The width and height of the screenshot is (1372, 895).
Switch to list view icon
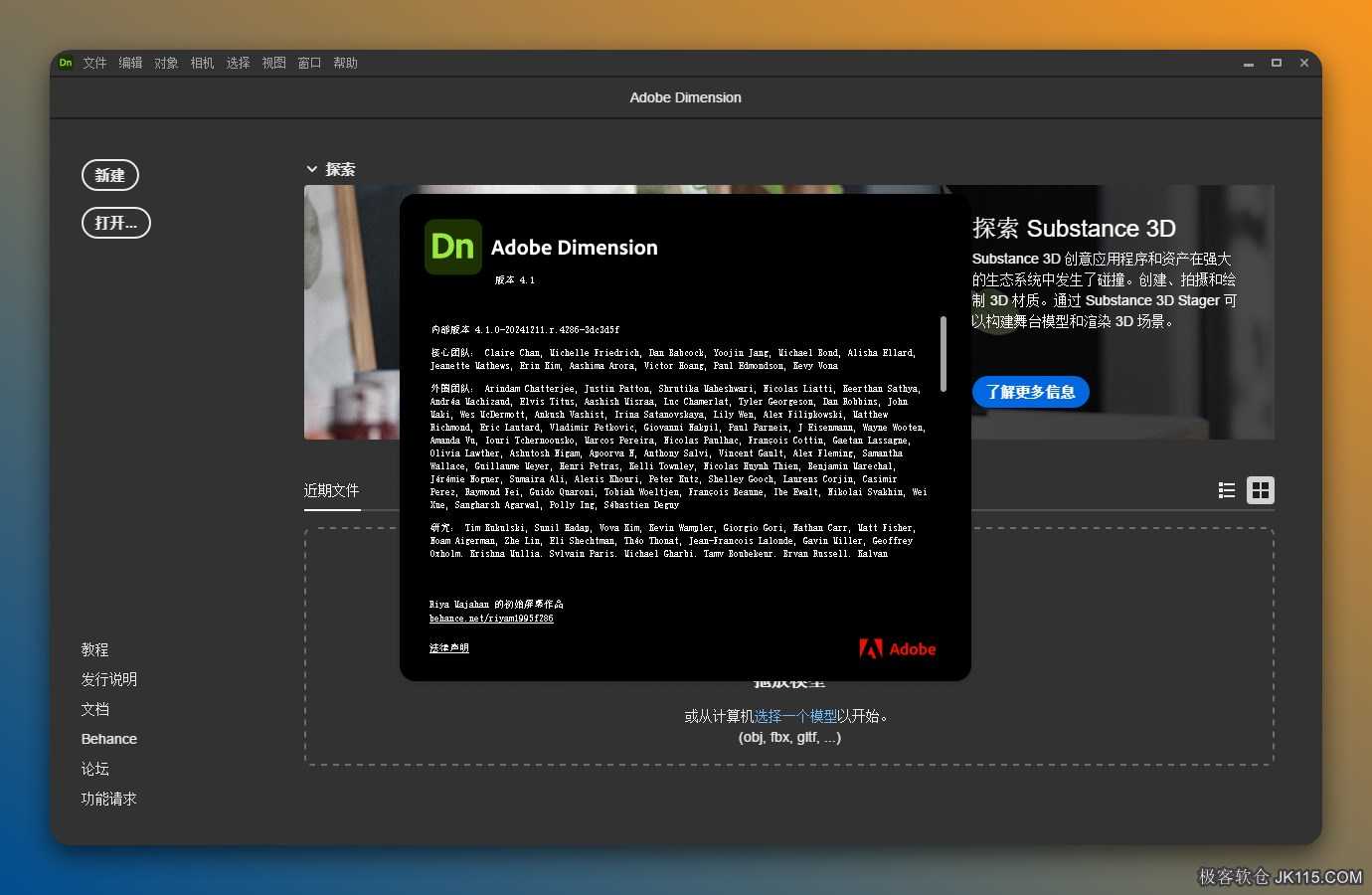[1227, 490]
